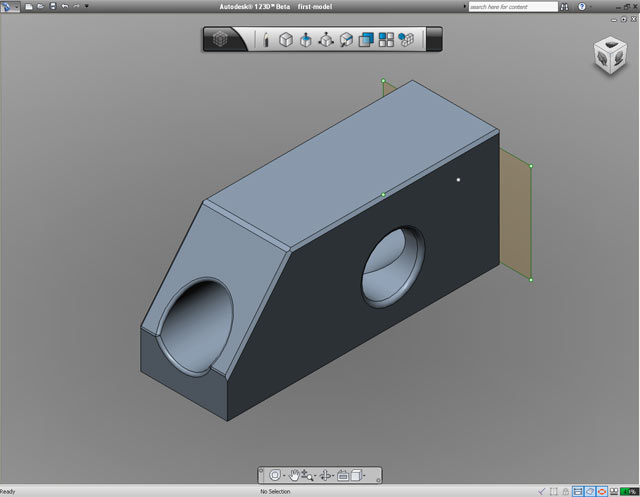Toggle the highlighted panel icon in status bar
This screenshot has width=640, height=497.
point(578,491)
